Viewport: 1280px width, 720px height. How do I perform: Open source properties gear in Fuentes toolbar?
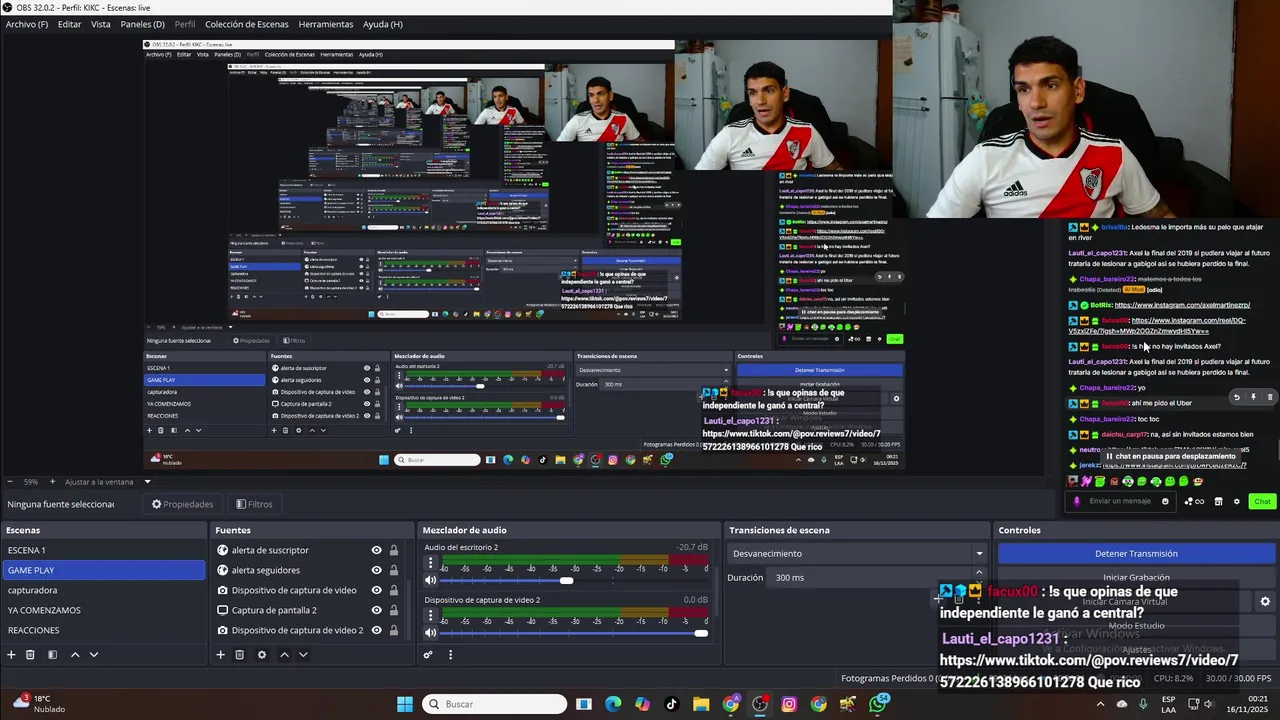(262, 655)
